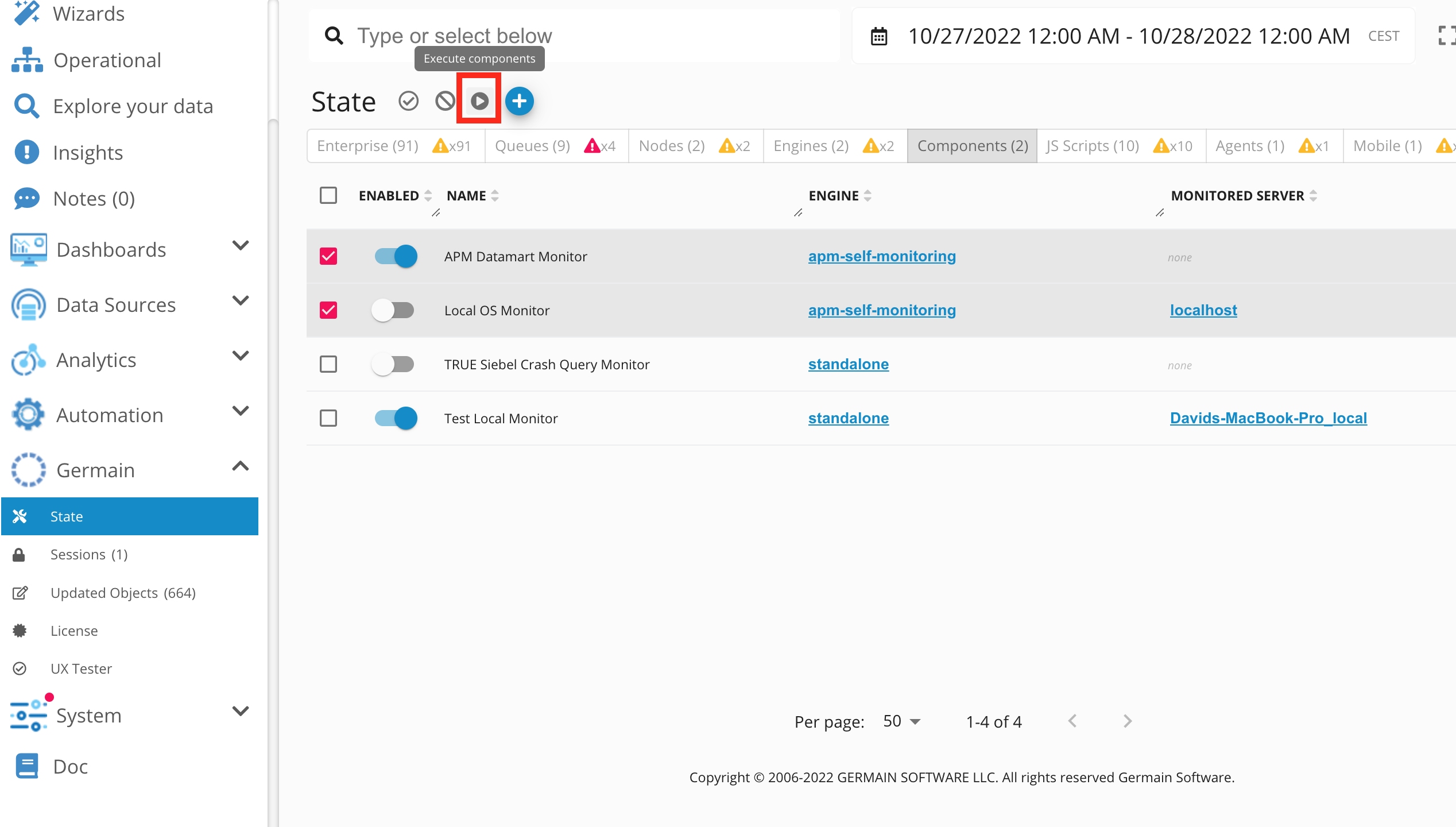Open Explore your data in sidebar
Image resolution: width=1456 pixels, height=827 pixels.
click(133, 106)
